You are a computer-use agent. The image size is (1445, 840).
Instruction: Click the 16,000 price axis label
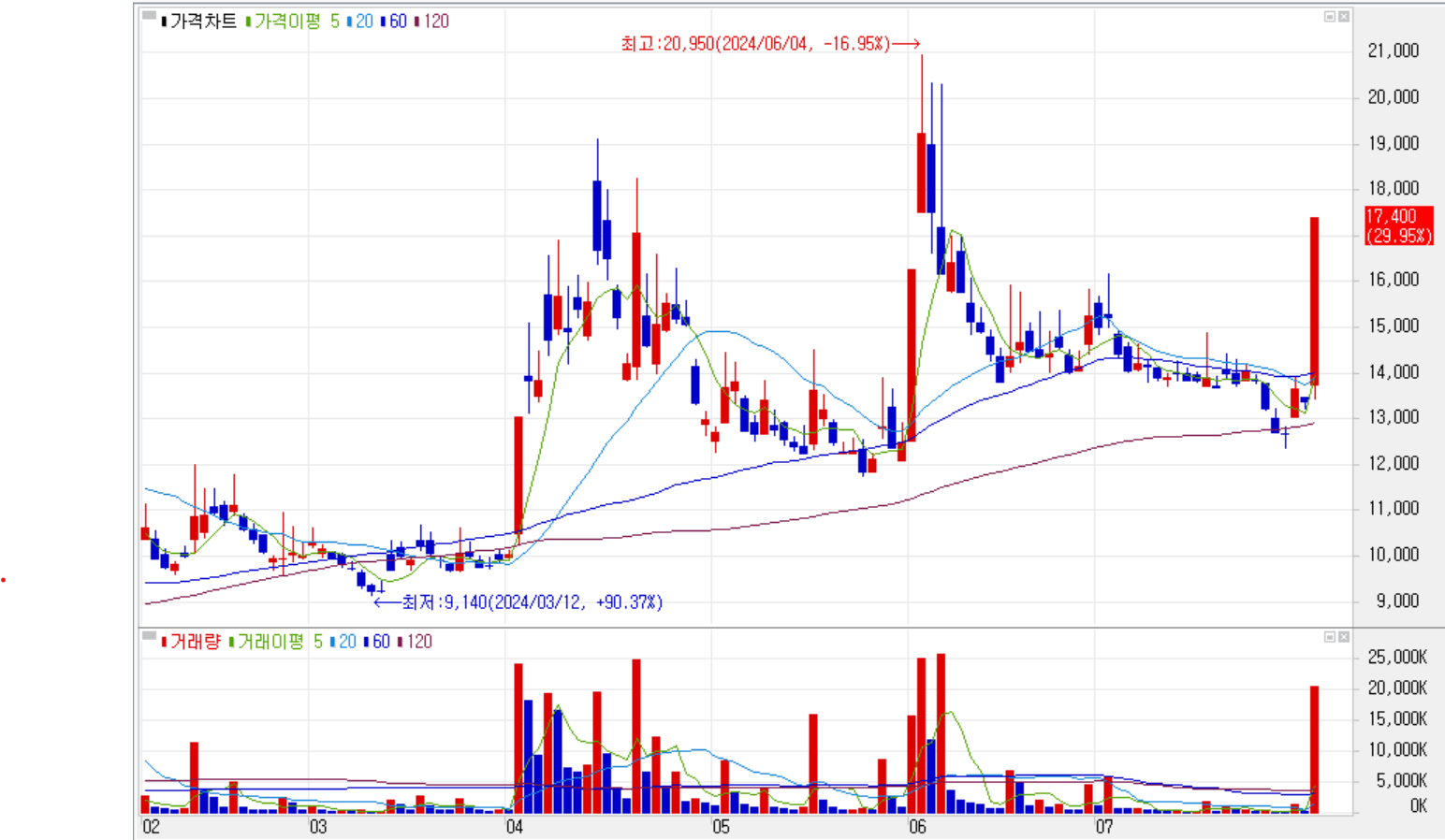pos(1393,280)
